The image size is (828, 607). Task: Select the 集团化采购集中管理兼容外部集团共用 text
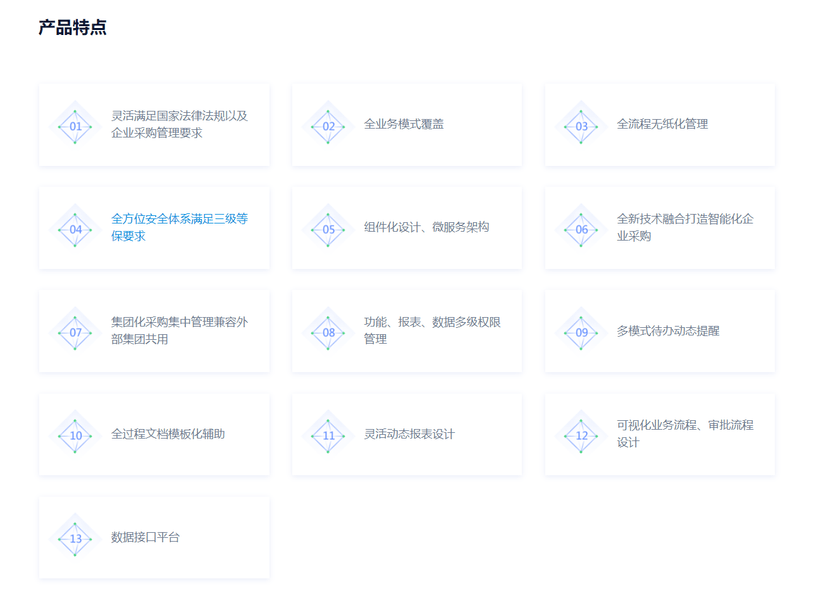coord(179,330)
